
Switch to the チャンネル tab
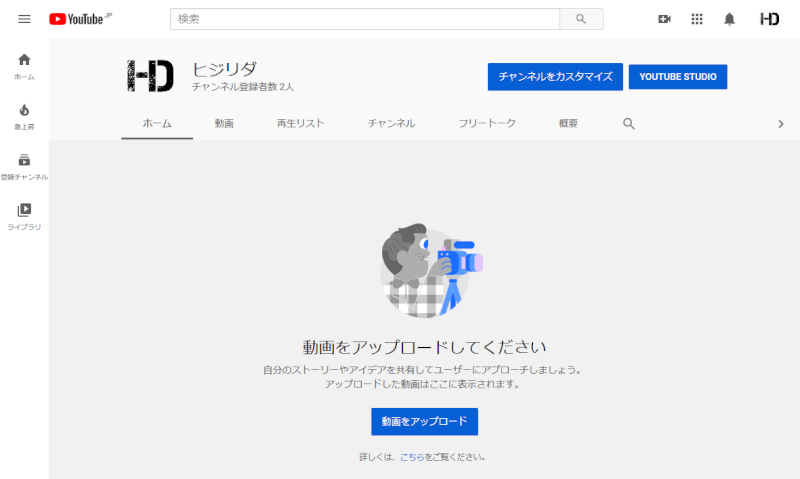[x=391, y=123]
